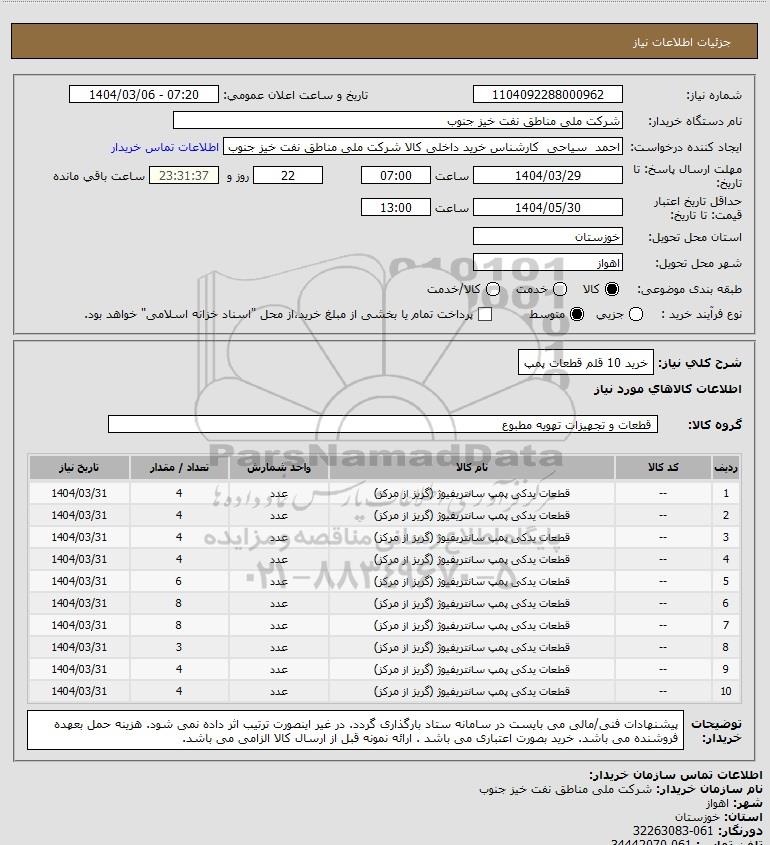Image resolution: width=770 pixels, height=845 pixels.
Task: Click the item name in row 1
Action: point(471,493)
